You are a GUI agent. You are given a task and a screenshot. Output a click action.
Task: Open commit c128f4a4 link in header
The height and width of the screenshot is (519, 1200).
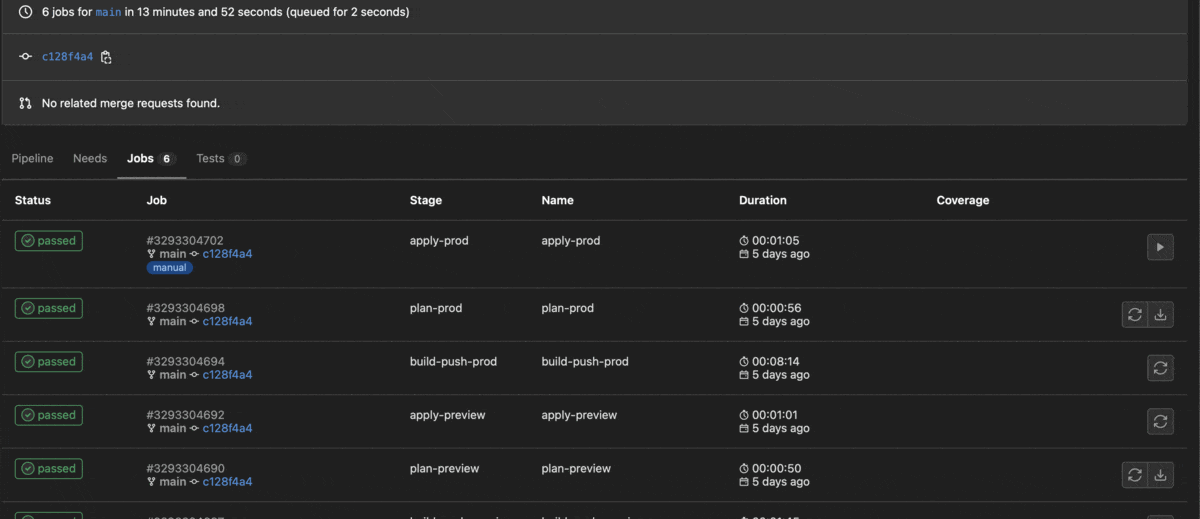tap(67, 57)
